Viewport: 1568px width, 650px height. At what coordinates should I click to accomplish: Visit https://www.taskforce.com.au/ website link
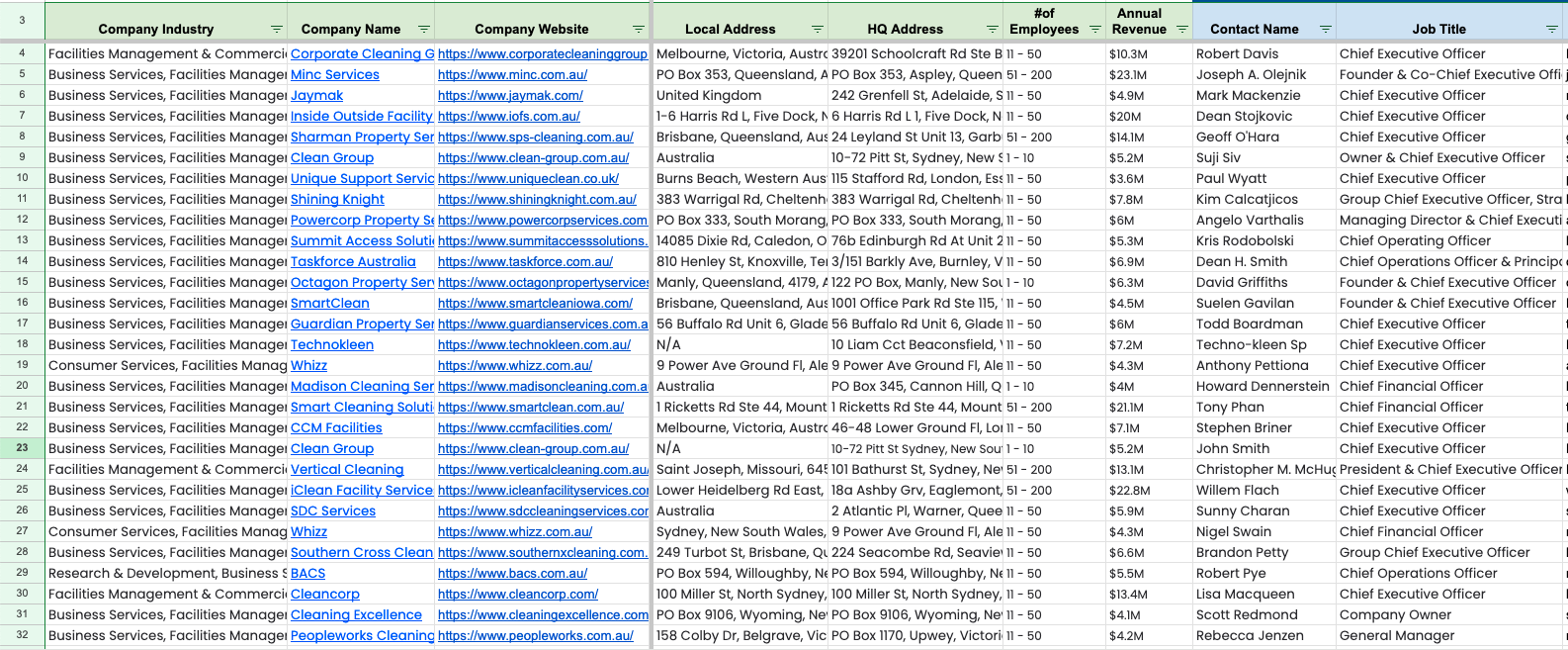click(x=525, y=262)
